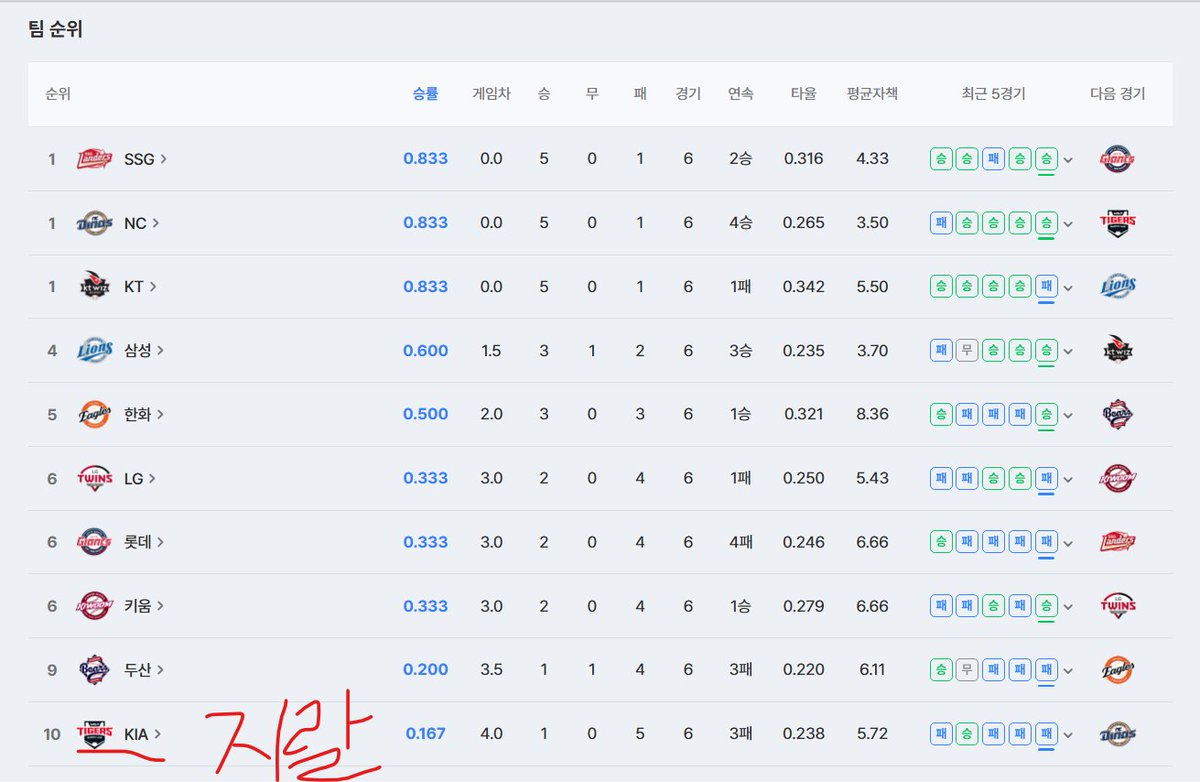Expand NC's recent 5 games chevron
This screenshot has height=782, width=1200.
pos(1068,224)
